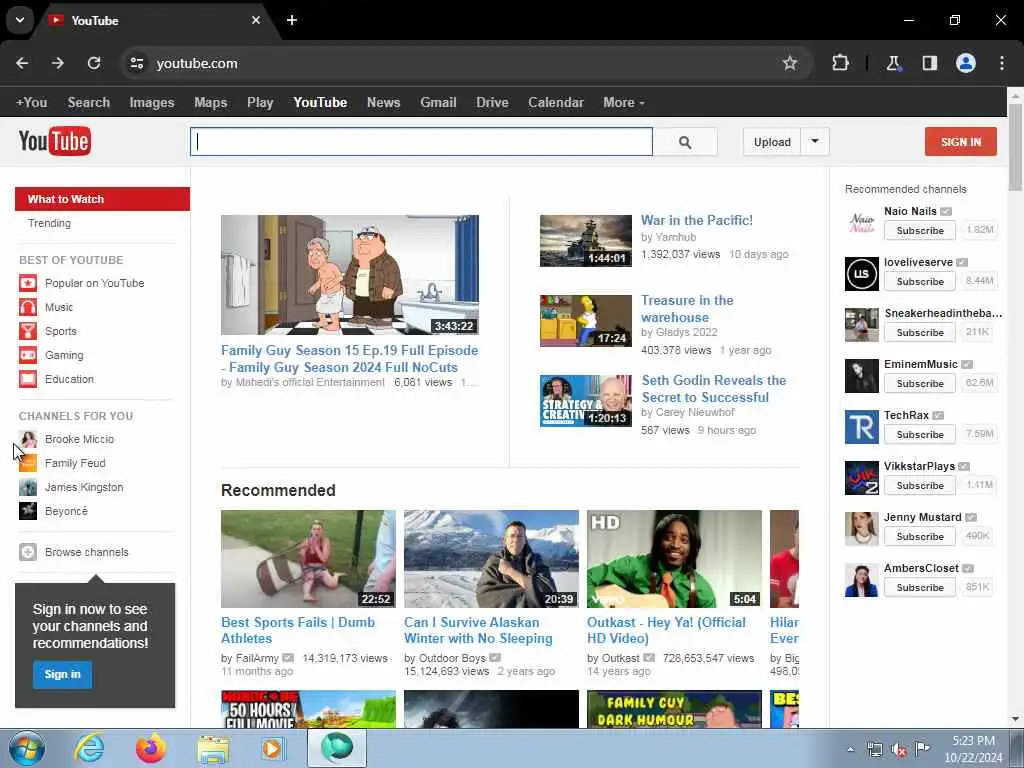Screen dimensions: 1024x768
Task: Open Images in the Google bar
Action: coord(152,103)
